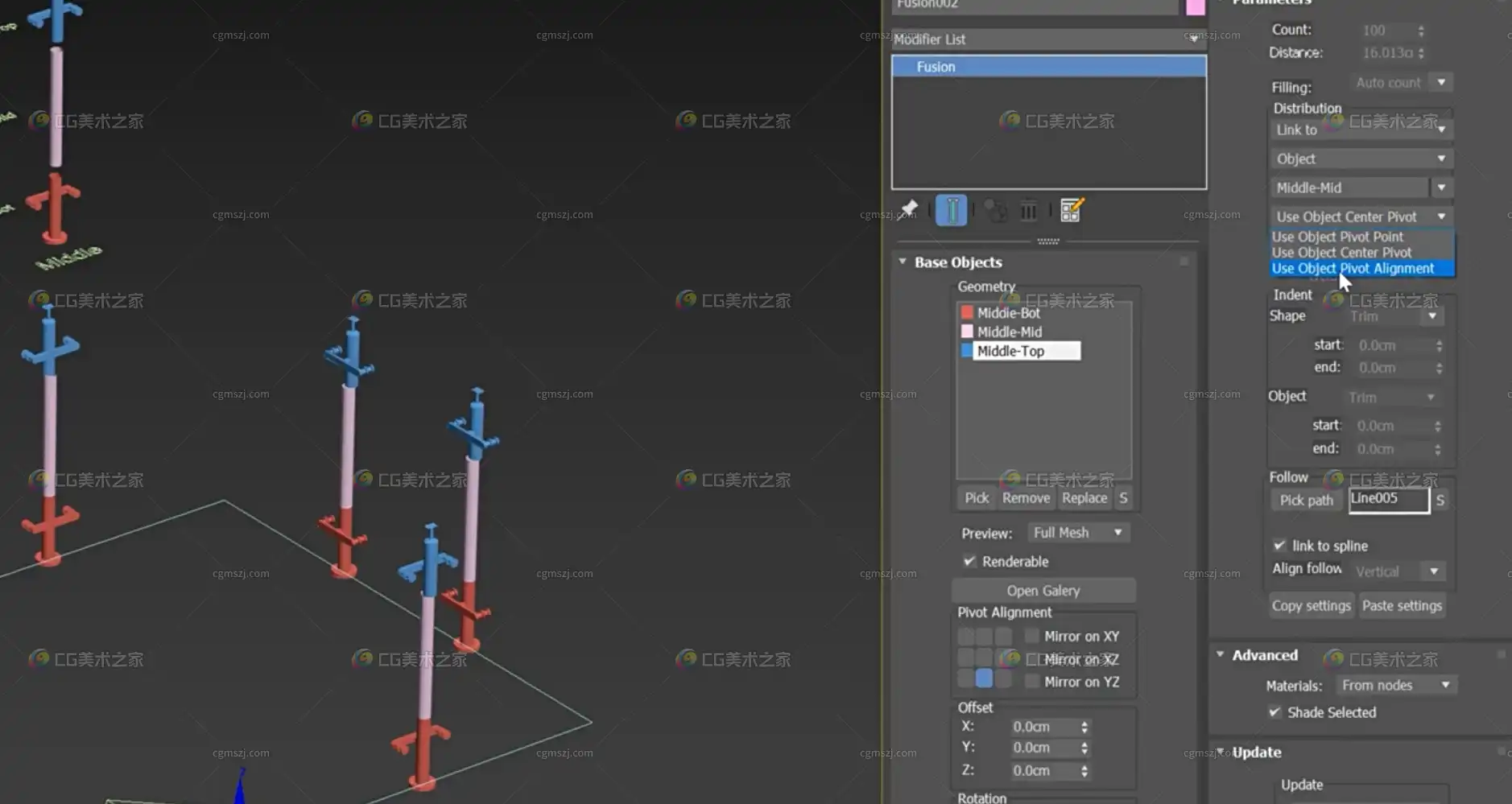Viewport: 1512px width, 804px height.
Task: Open Object Trim dropdown
Action: (1394, 398)
